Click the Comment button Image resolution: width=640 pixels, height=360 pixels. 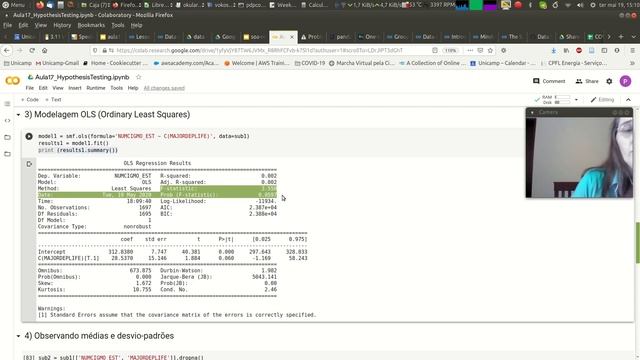click(x=549, y=81)
